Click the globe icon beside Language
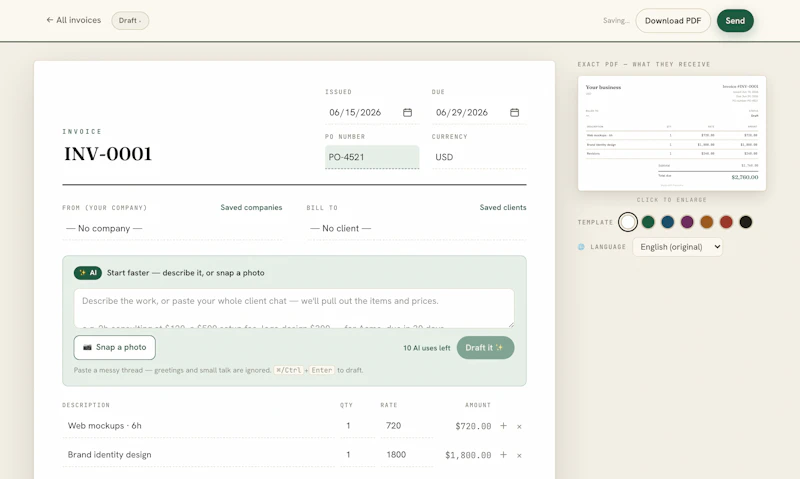The height and width of the screenshot is (479, 800). 581,247
